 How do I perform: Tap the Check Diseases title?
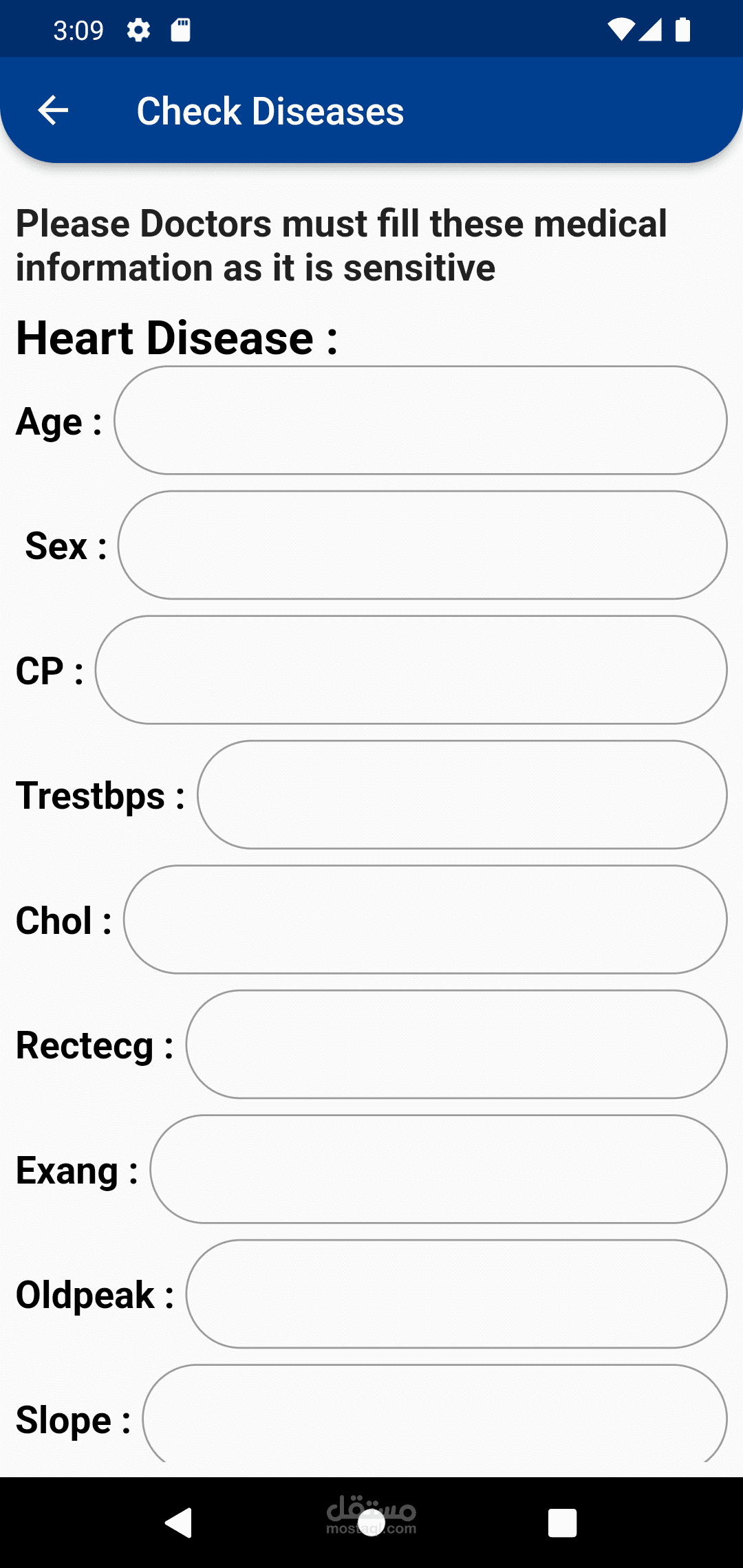coord(270,111)
